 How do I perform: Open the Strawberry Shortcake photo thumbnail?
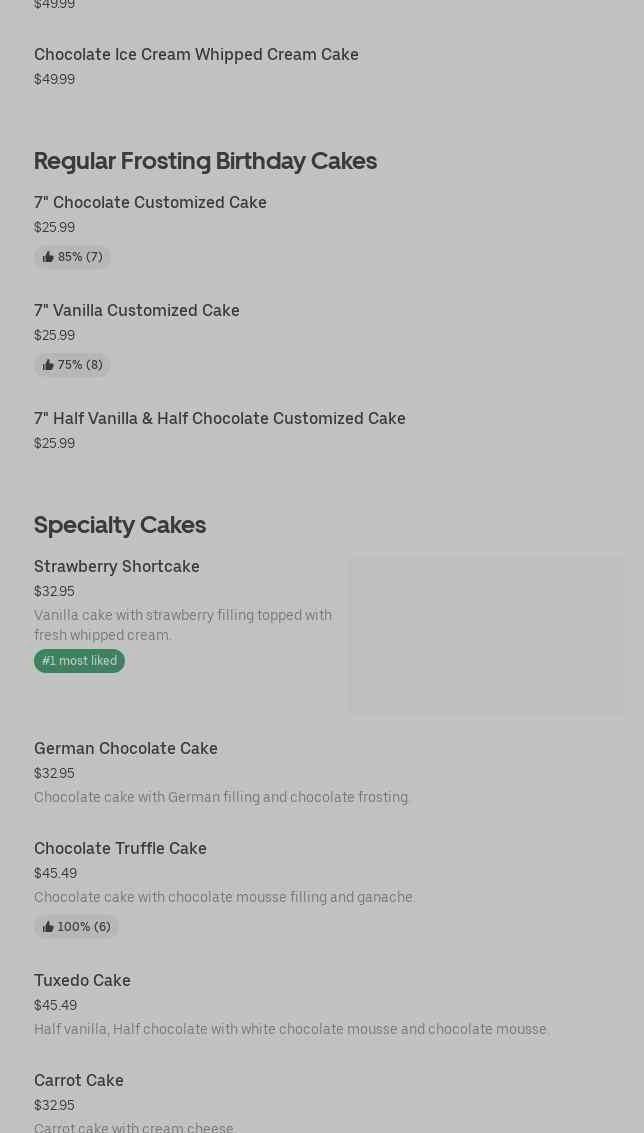(486, 635)
